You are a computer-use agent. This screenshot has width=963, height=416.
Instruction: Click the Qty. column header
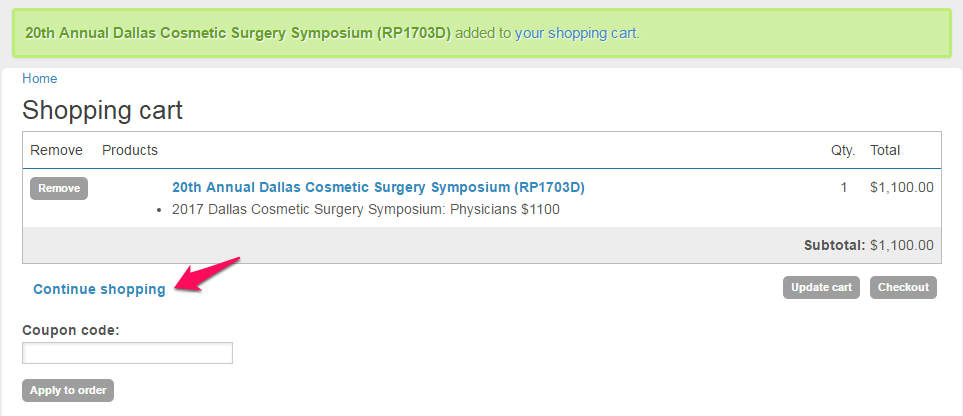(x=843, y=150)
